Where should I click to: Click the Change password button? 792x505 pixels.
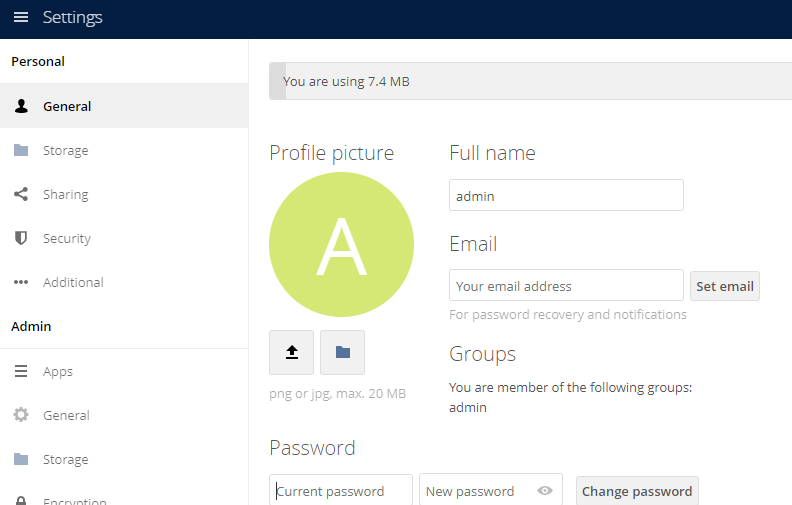coord(637,491)
